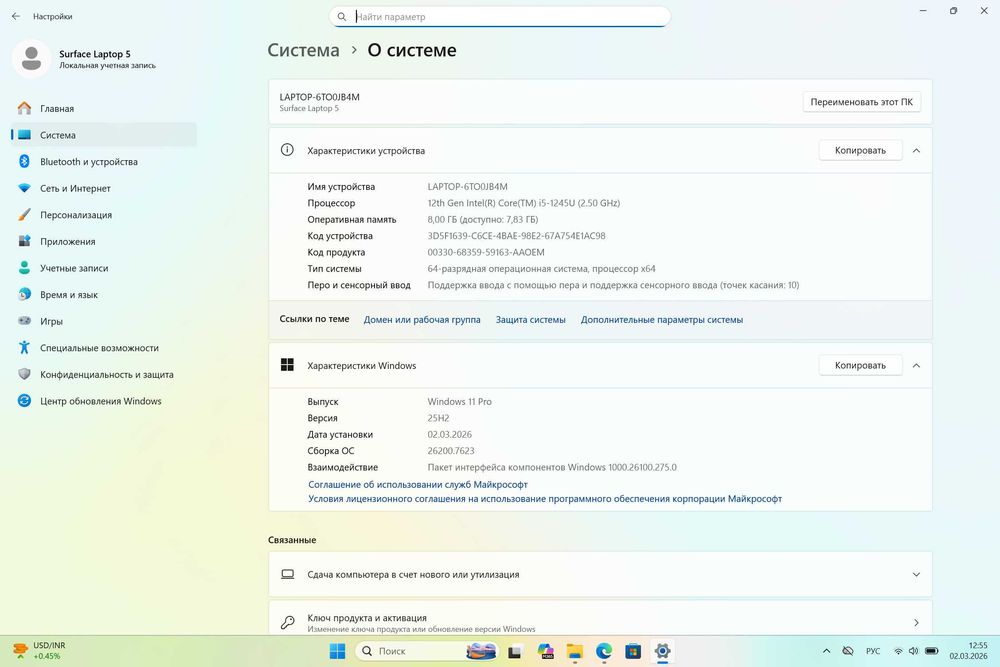Open Bluetooth и устройства settings
The image size is (1000, 667).
[104, 162]
